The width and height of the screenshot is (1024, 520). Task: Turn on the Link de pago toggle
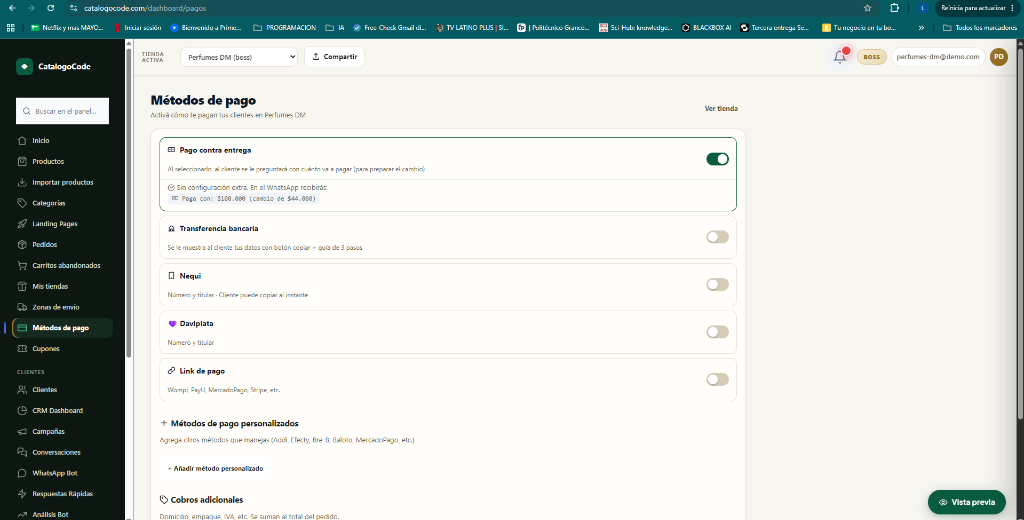coord(717,380)
